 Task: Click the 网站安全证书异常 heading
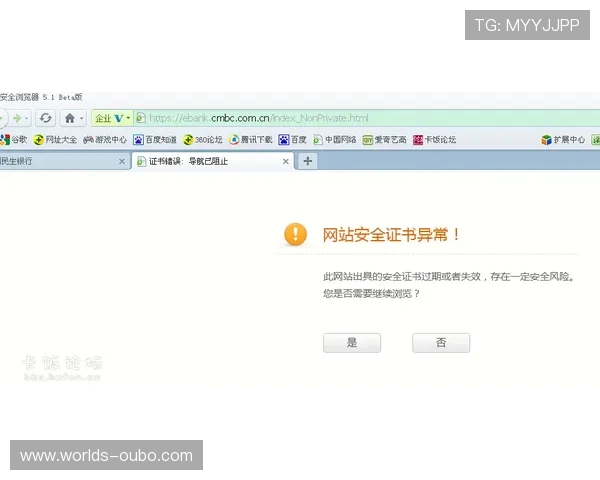click(x=391, y=235)
